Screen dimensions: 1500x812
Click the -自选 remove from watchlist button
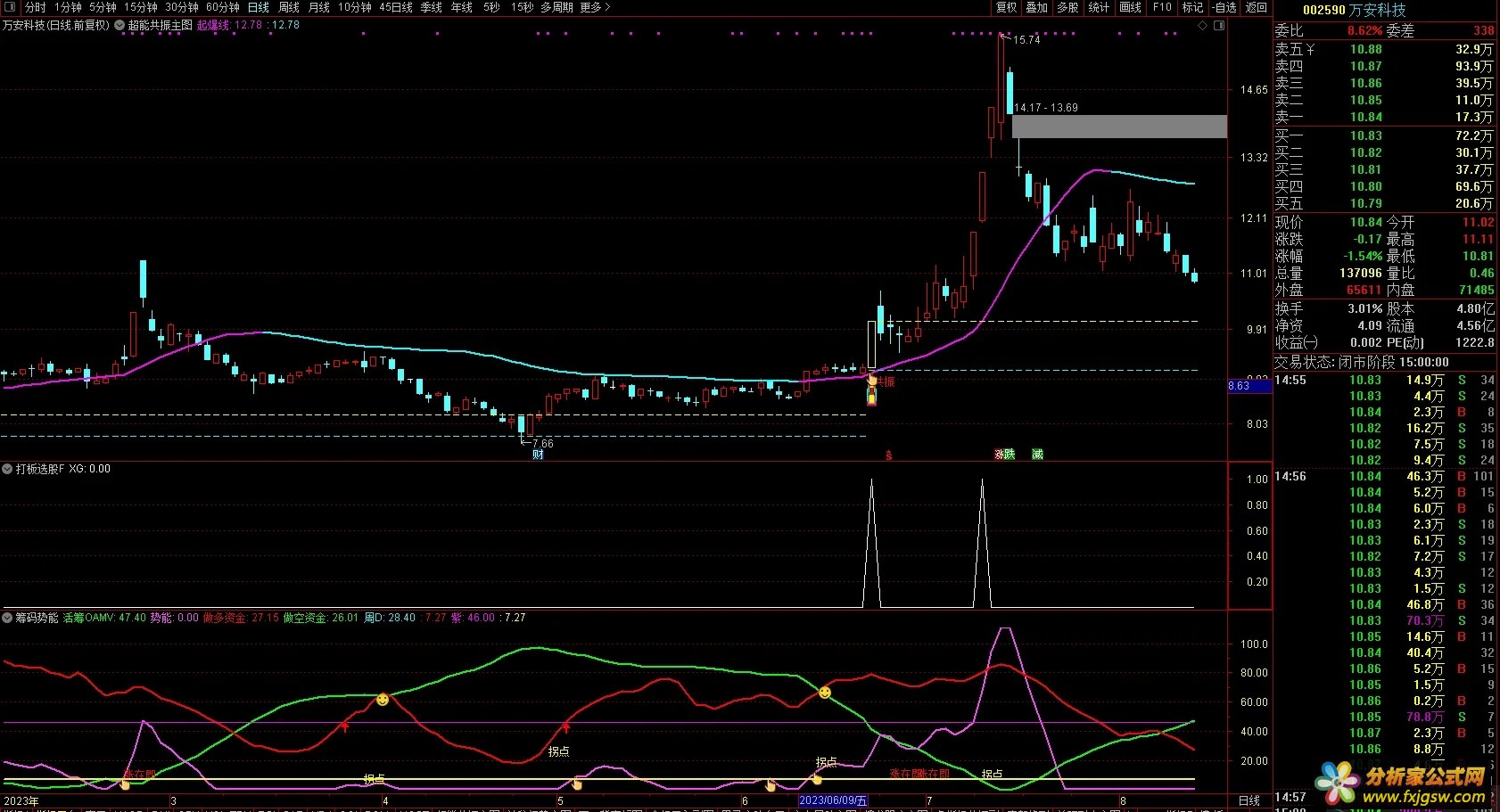tap(1224, 7)
